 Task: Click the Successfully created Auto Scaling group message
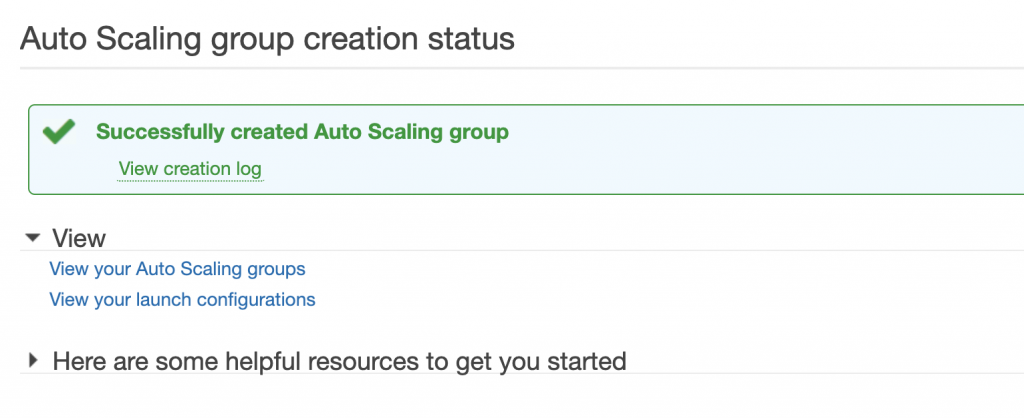click(302, 131)
